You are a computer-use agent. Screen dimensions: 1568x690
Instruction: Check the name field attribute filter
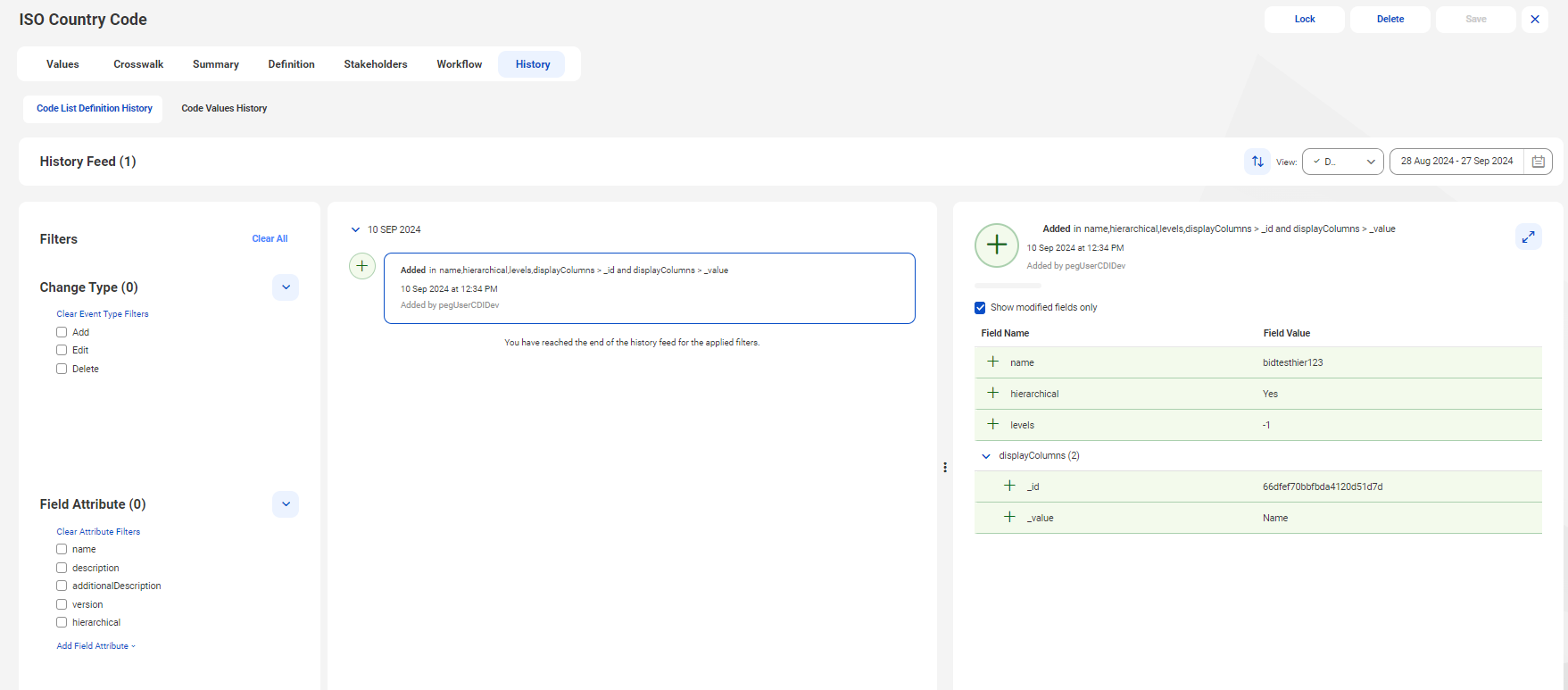(x=62, y=549)
